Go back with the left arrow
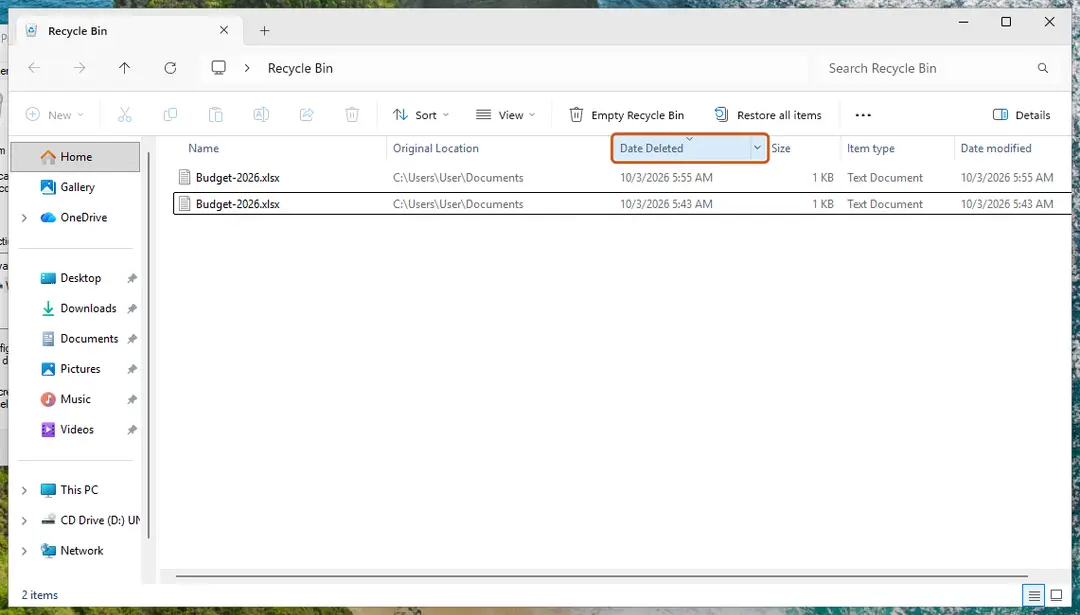Screen dimensions: 1080x615 pos(34,67)
